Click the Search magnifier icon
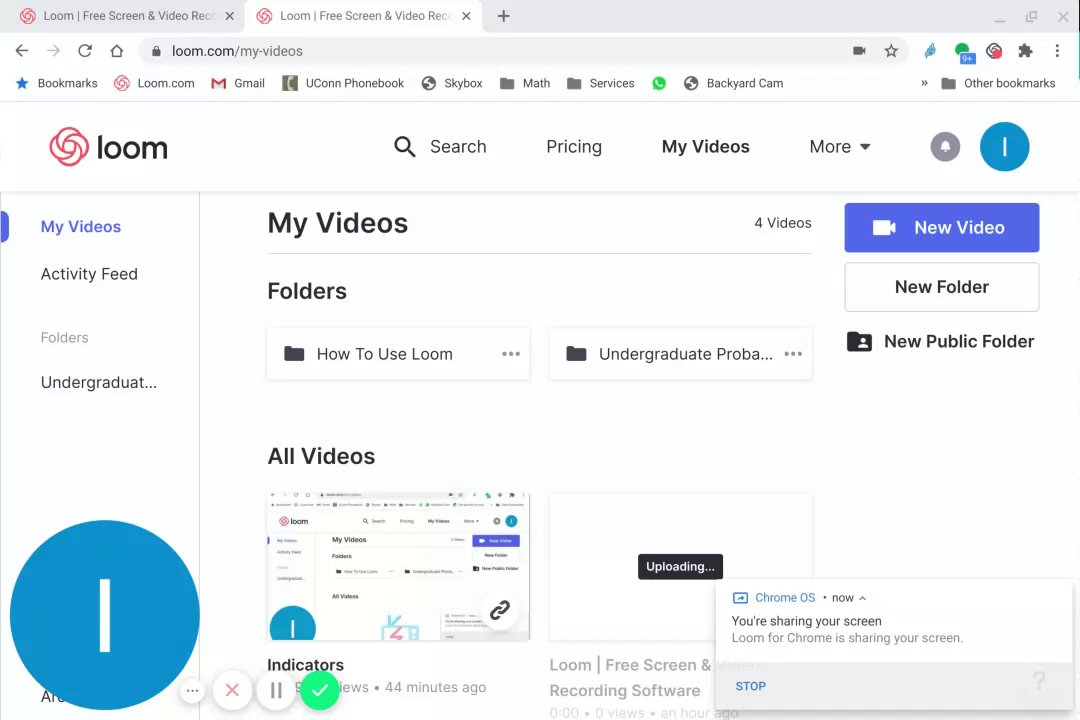 tap(404, 147)
